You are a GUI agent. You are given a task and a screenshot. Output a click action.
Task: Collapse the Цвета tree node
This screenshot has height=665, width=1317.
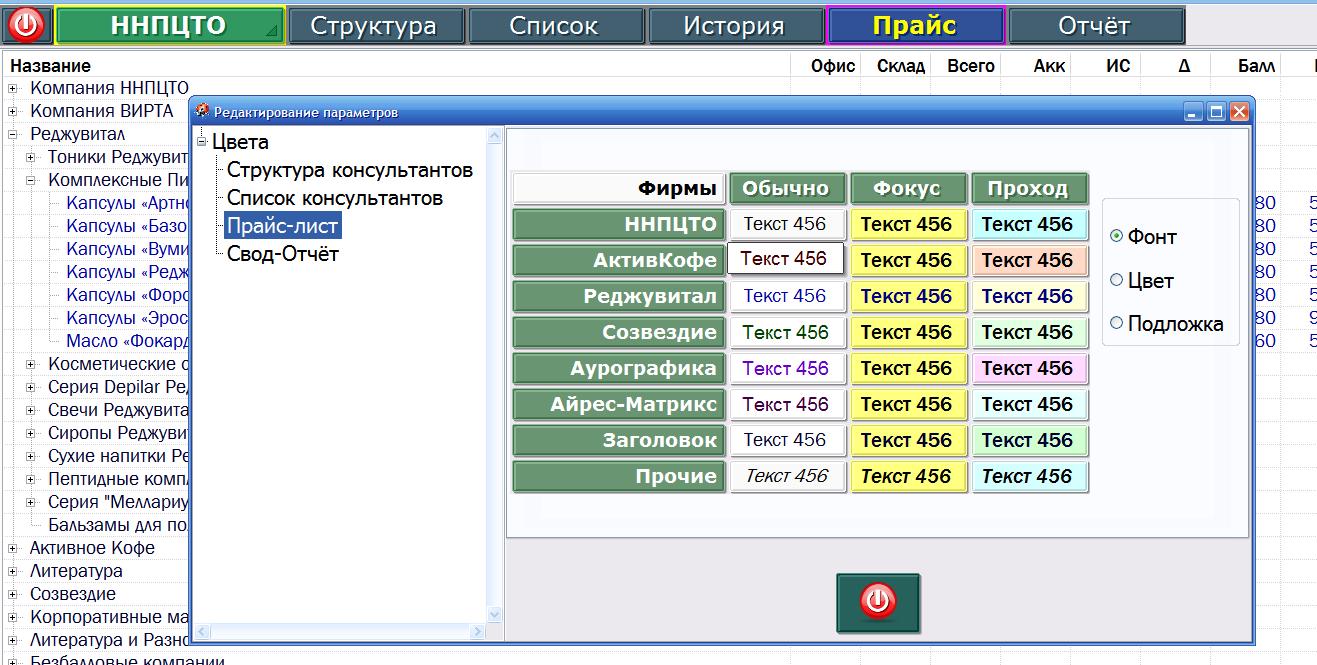[202, 142]
